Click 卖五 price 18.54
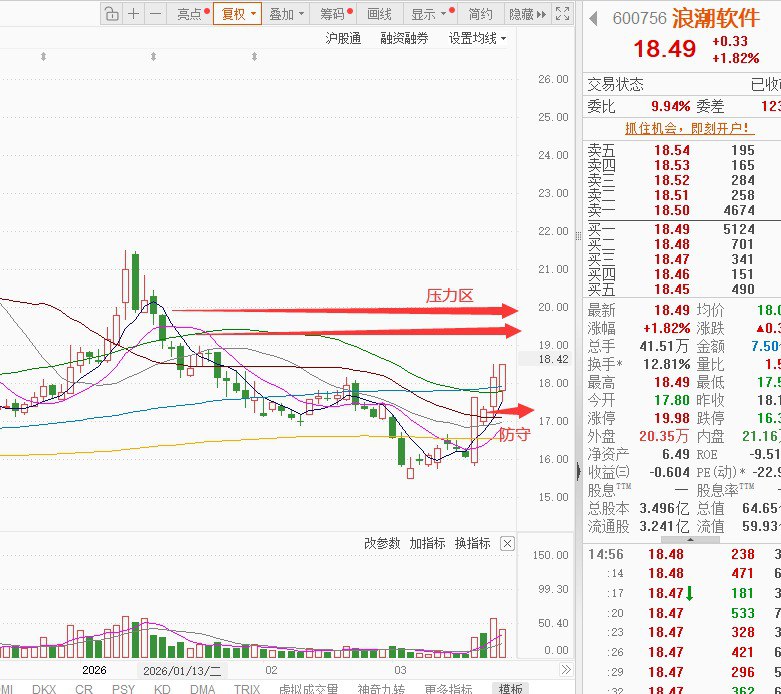Screen dimensions: 781x694 (x=672, y=150)
